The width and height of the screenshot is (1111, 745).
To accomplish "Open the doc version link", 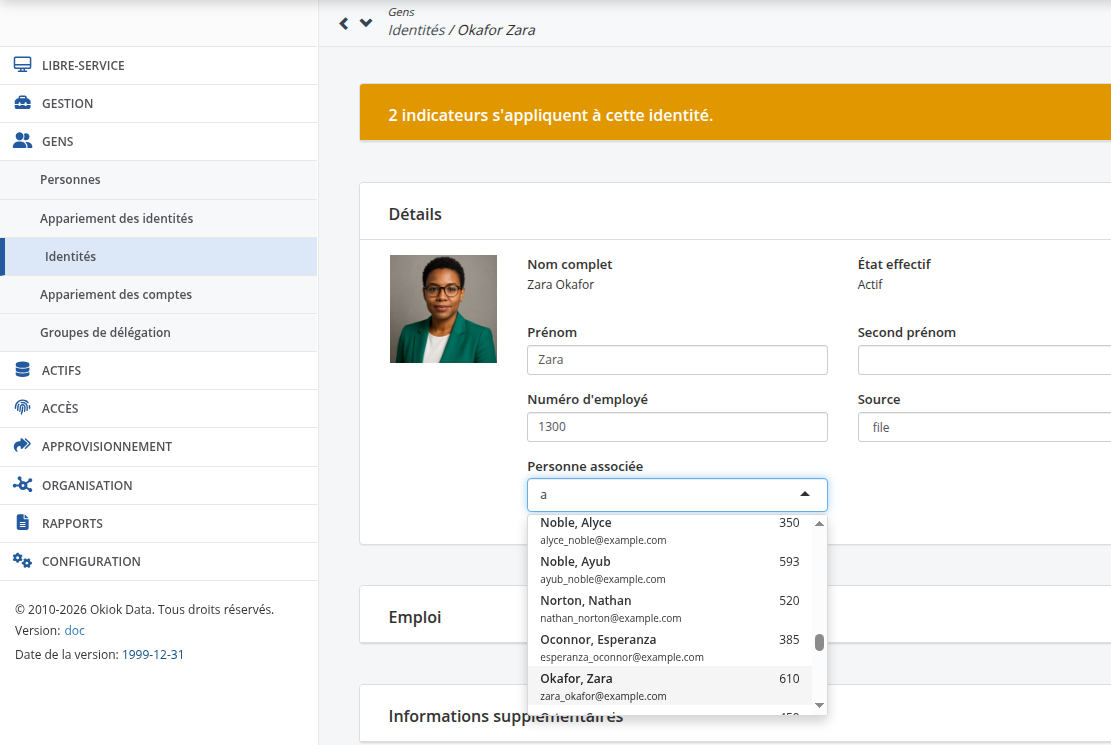I will (74, 630).
